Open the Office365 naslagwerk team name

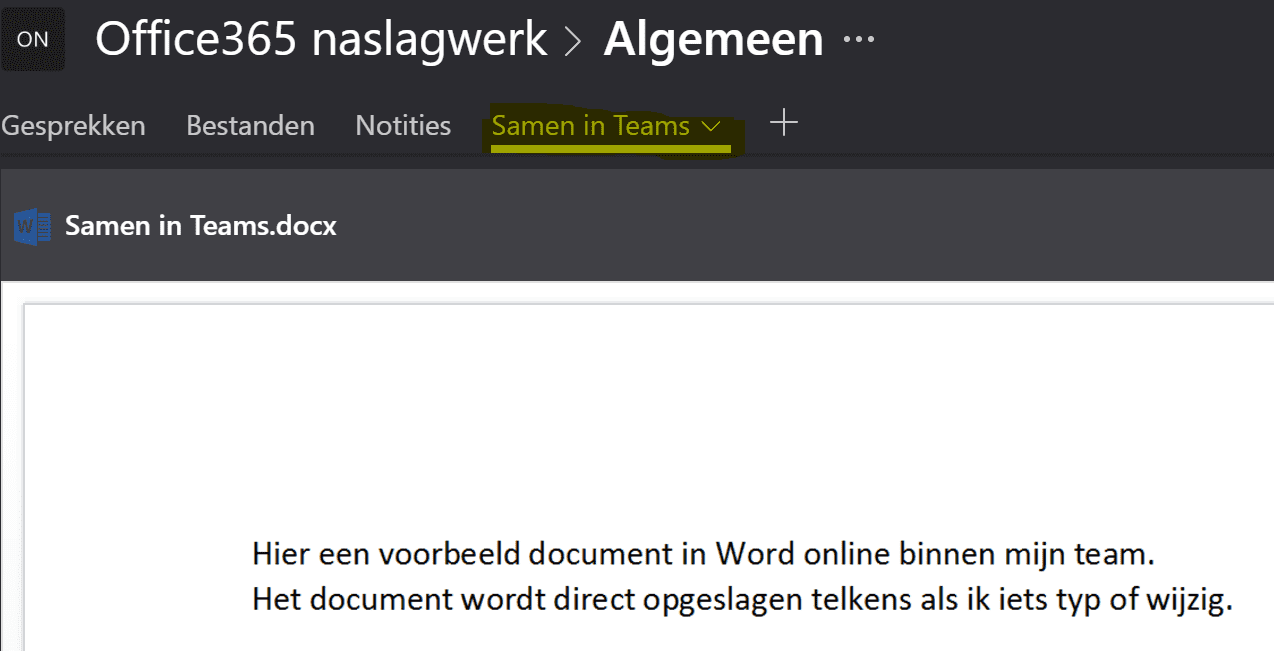click(321, 39)
